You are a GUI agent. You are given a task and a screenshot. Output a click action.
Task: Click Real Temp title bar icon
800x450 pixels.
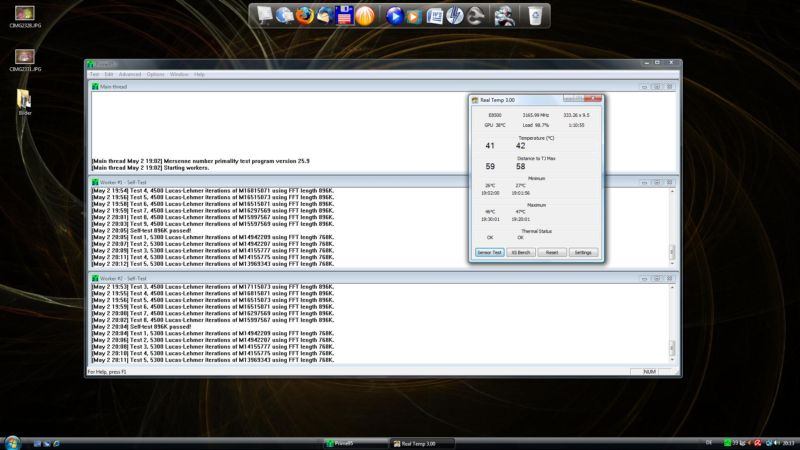(475, 100)
